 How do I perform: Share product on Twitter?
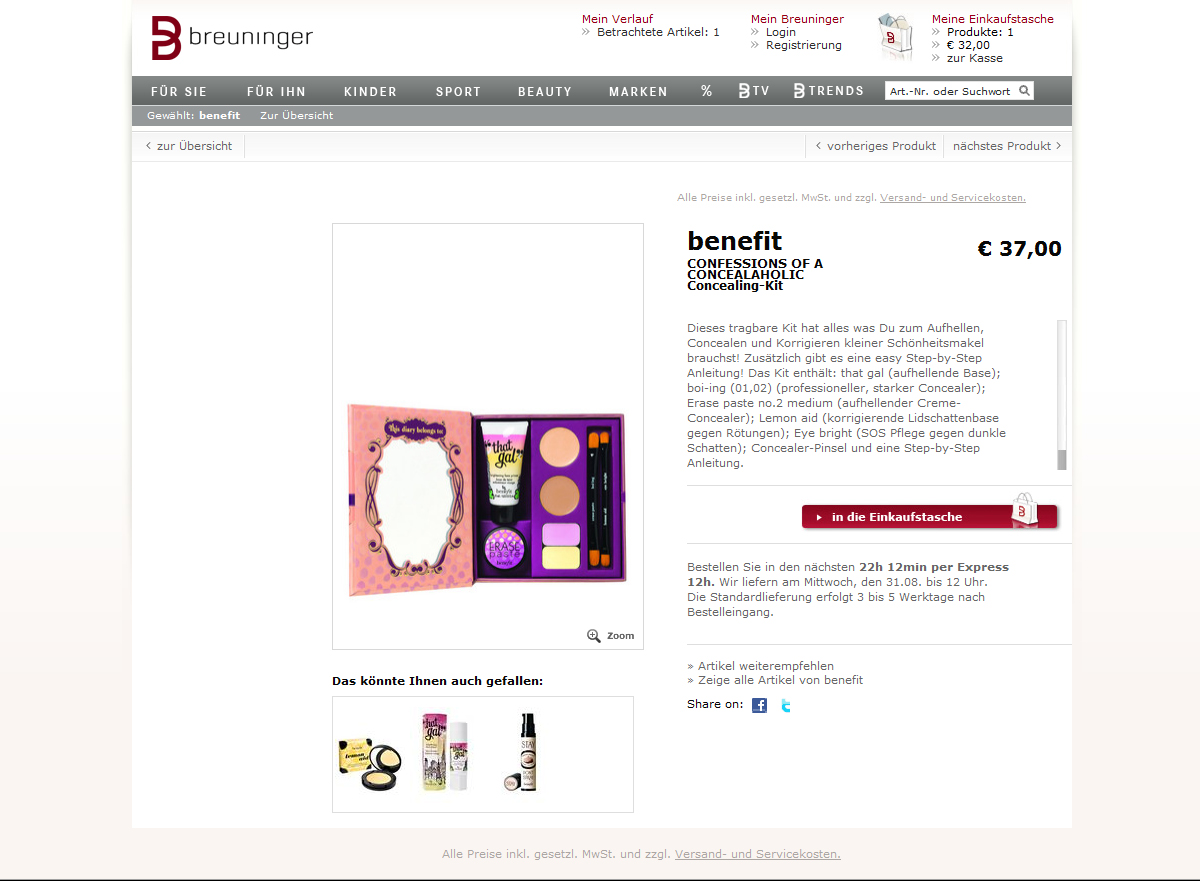pos(786,705)
